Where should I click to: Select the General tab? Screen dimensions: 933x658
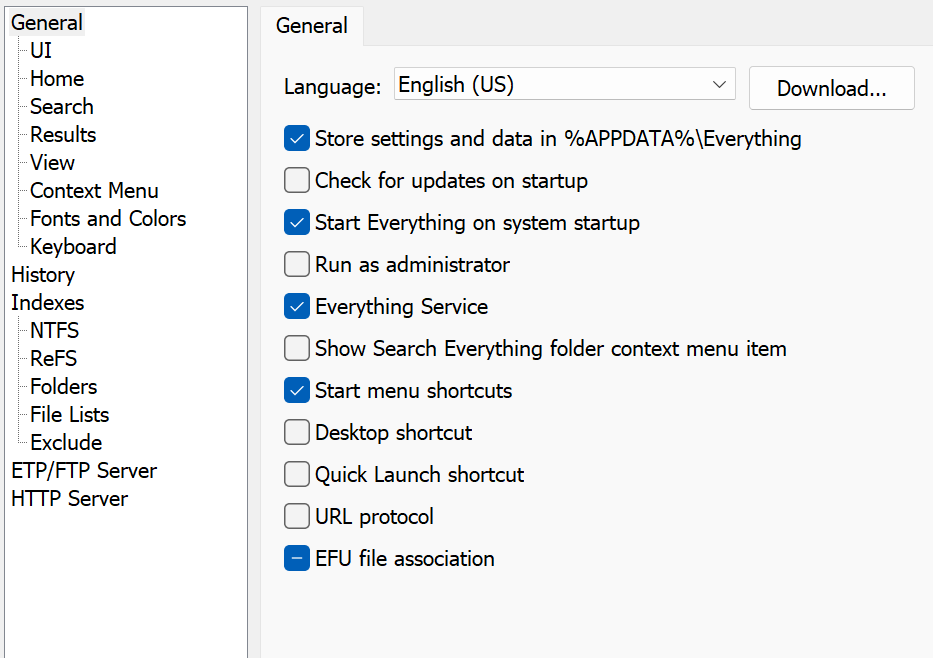(312, 26)
